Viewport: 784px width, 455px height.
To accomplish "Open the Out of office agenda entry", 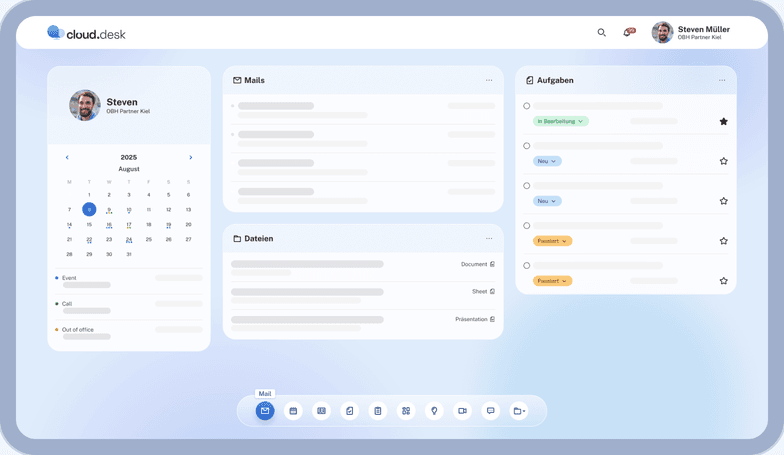I will 129,334.
